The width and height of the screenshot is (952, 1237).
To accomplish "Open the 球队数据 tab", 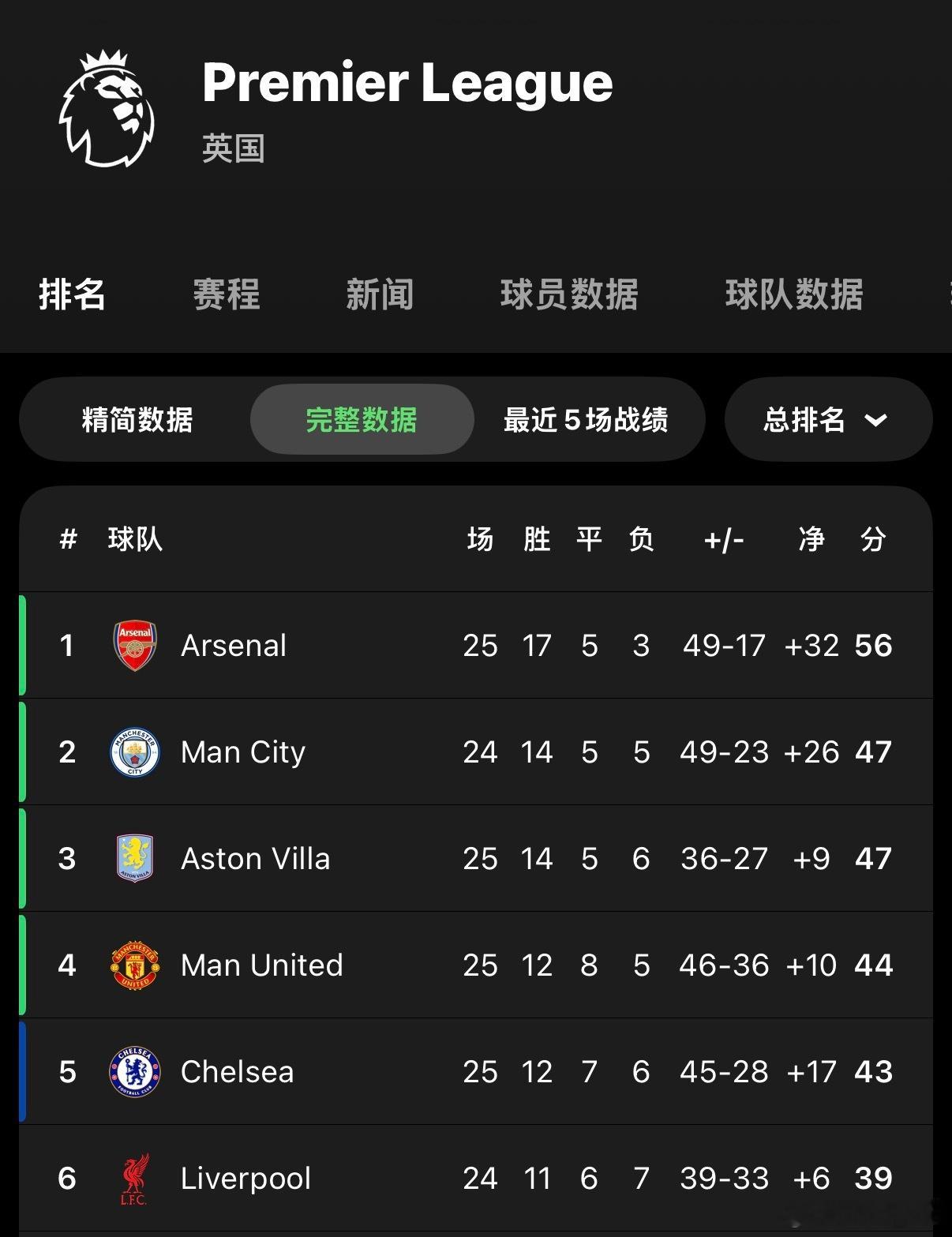I will click(x=794, y=294).
